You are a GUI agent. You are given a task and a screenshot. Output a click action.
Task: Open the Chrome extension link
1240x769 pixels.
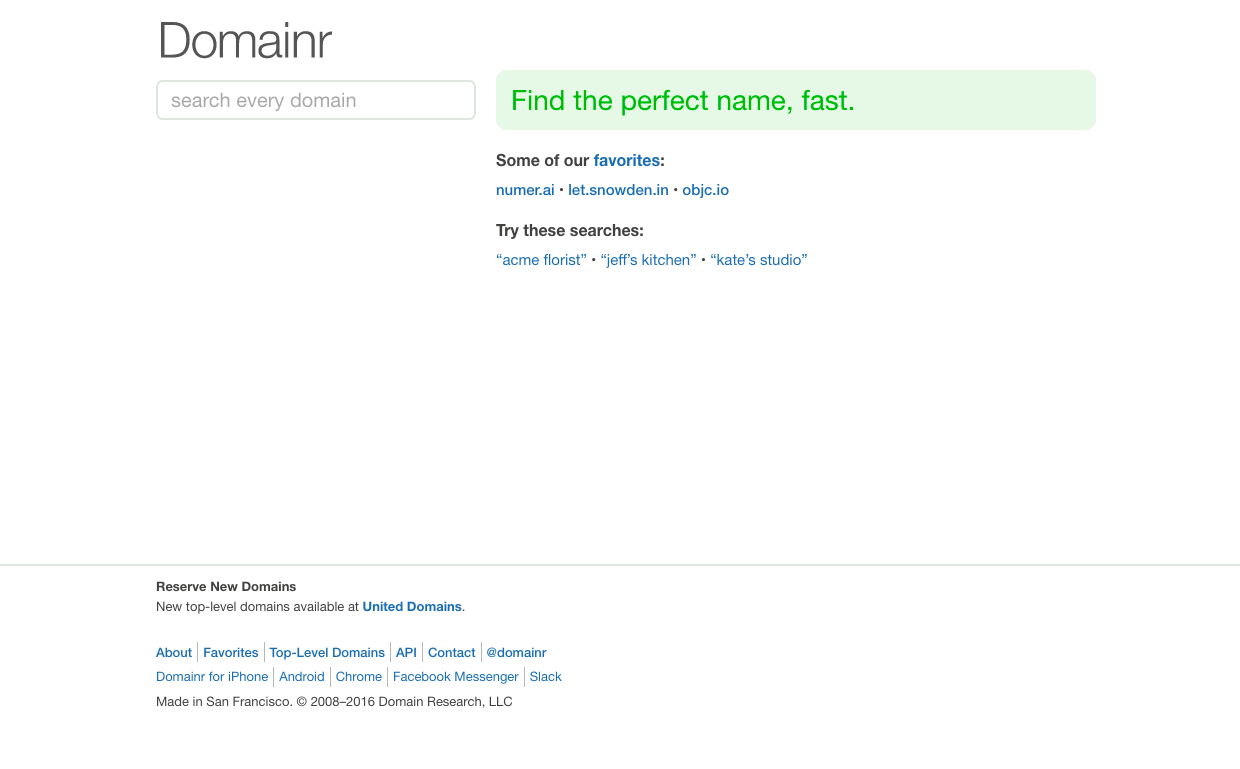(x=359, y=677)
